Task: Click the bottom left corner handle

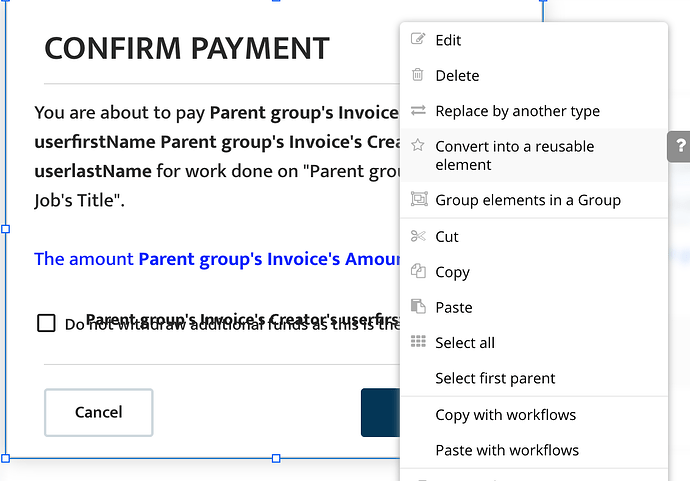Action: (x=6, y=459)
